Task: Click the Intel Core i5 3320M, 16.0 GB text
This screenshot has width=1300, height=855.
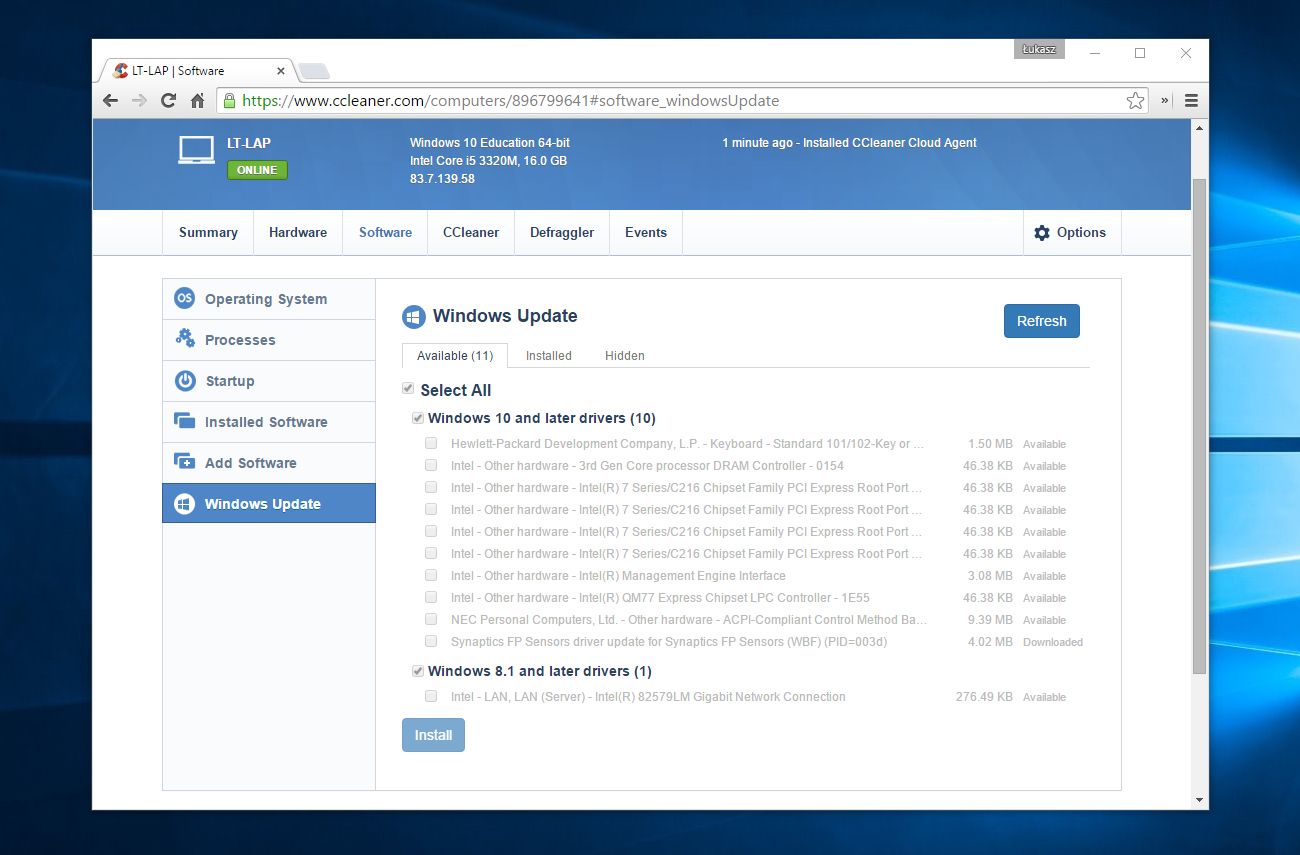Action: pyautogui.click(x=489, y=161)
